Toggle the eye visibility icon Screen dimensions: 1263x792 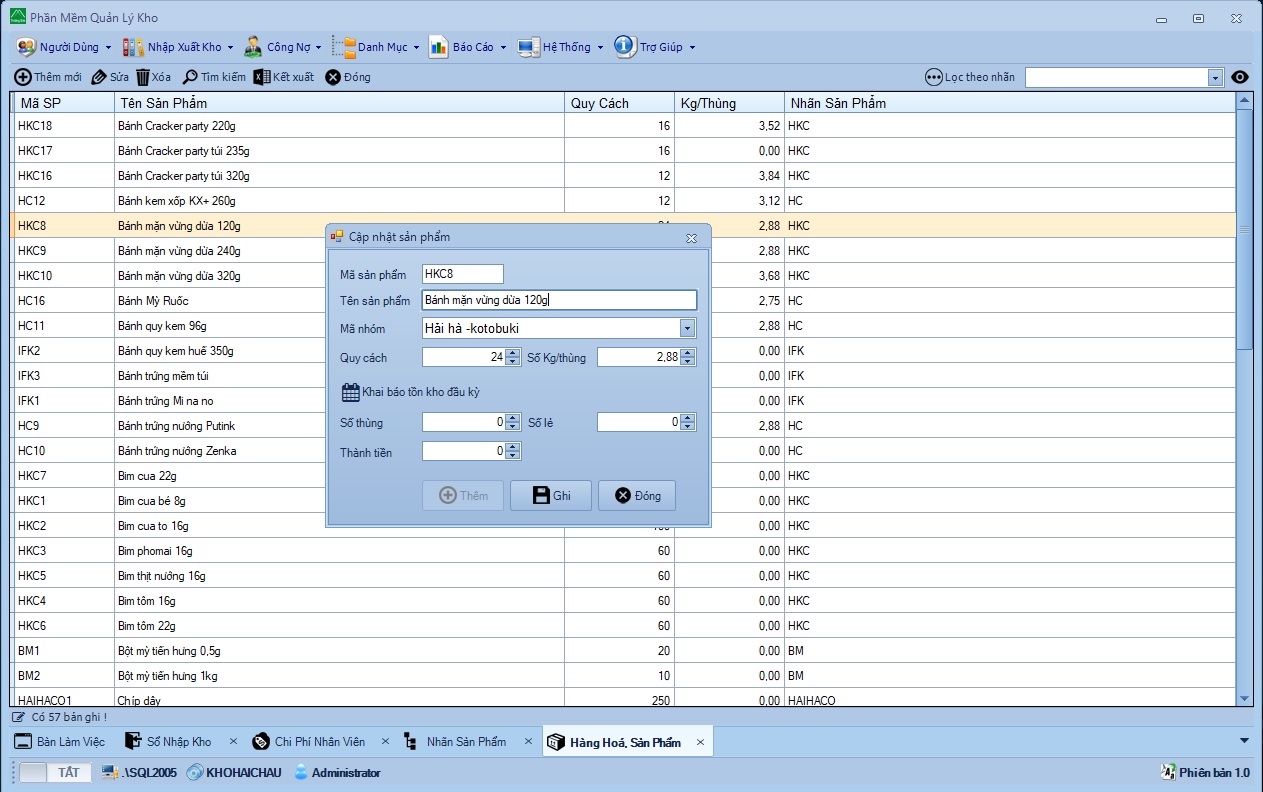1240,77
